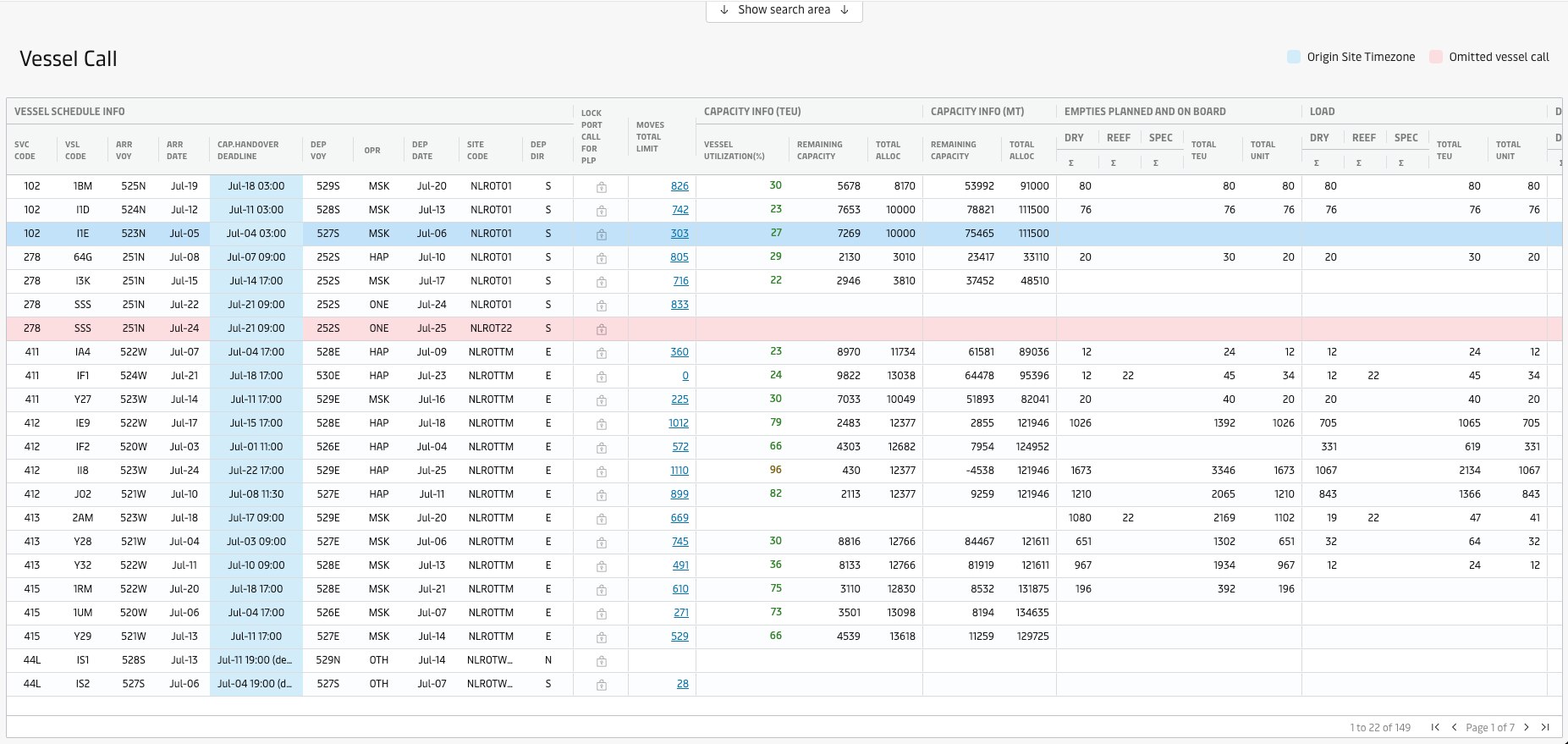
Task: Click lock icon for omitted NLROT22 row
Action: pos(601,328)
